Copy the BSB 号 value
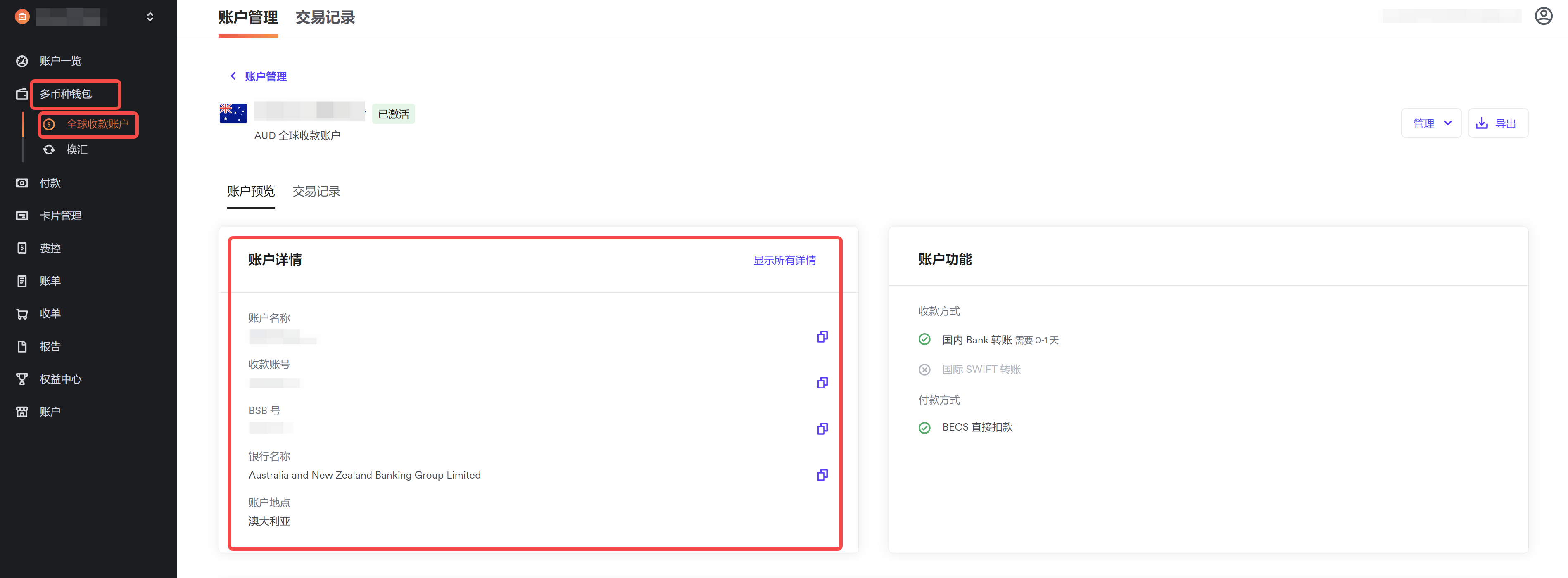This screenshot has height=578, width=1568. (x=822, y=429)
